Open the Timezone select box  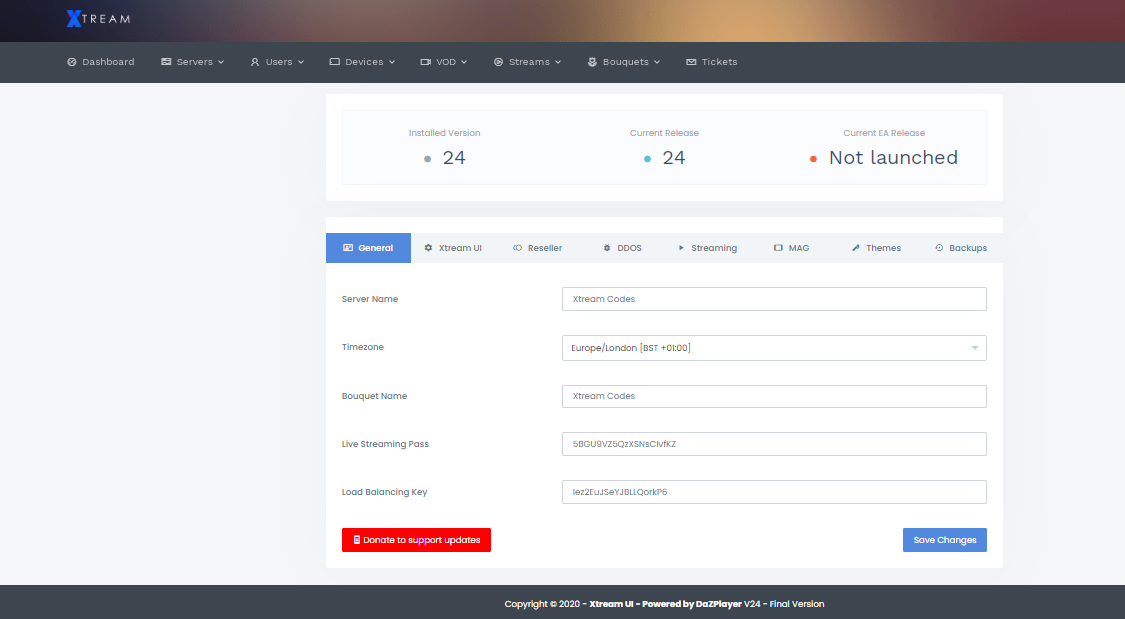pos(774,348)
